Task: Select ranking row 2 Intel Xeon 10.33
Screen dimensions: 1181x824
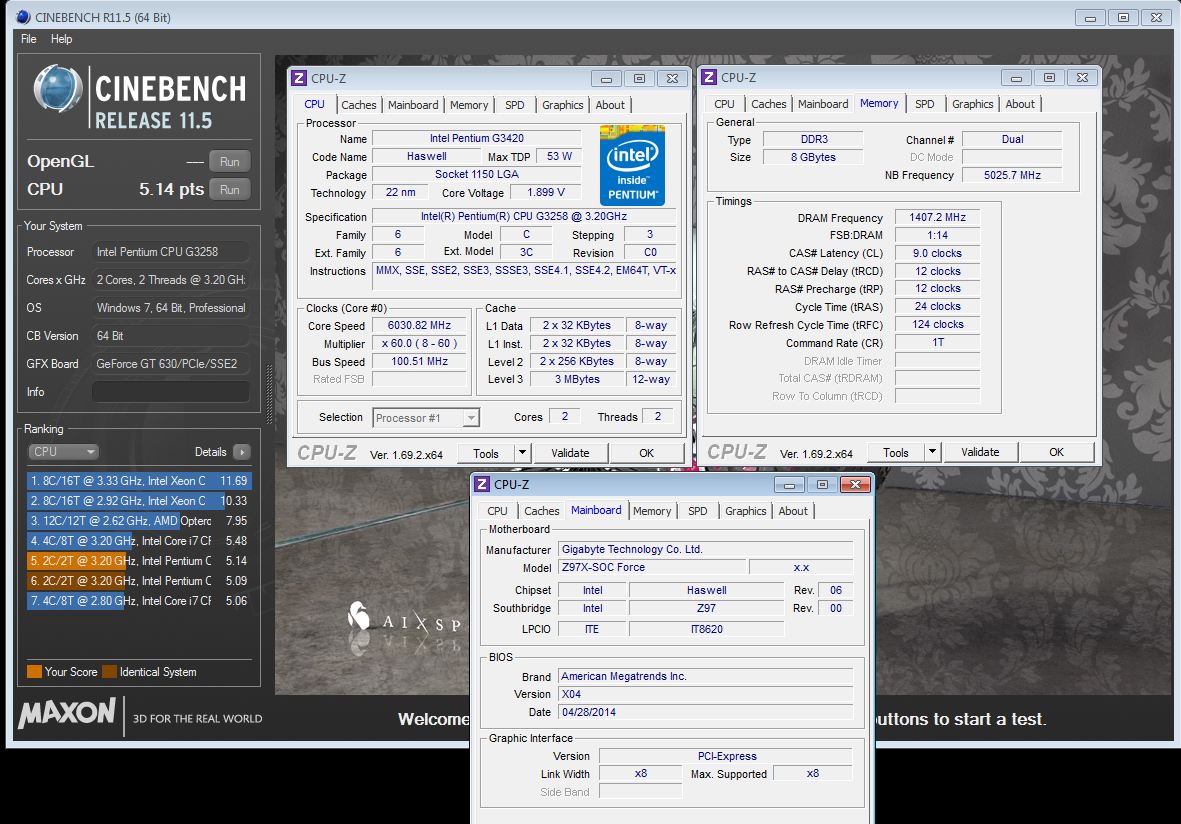Action: 139,501
